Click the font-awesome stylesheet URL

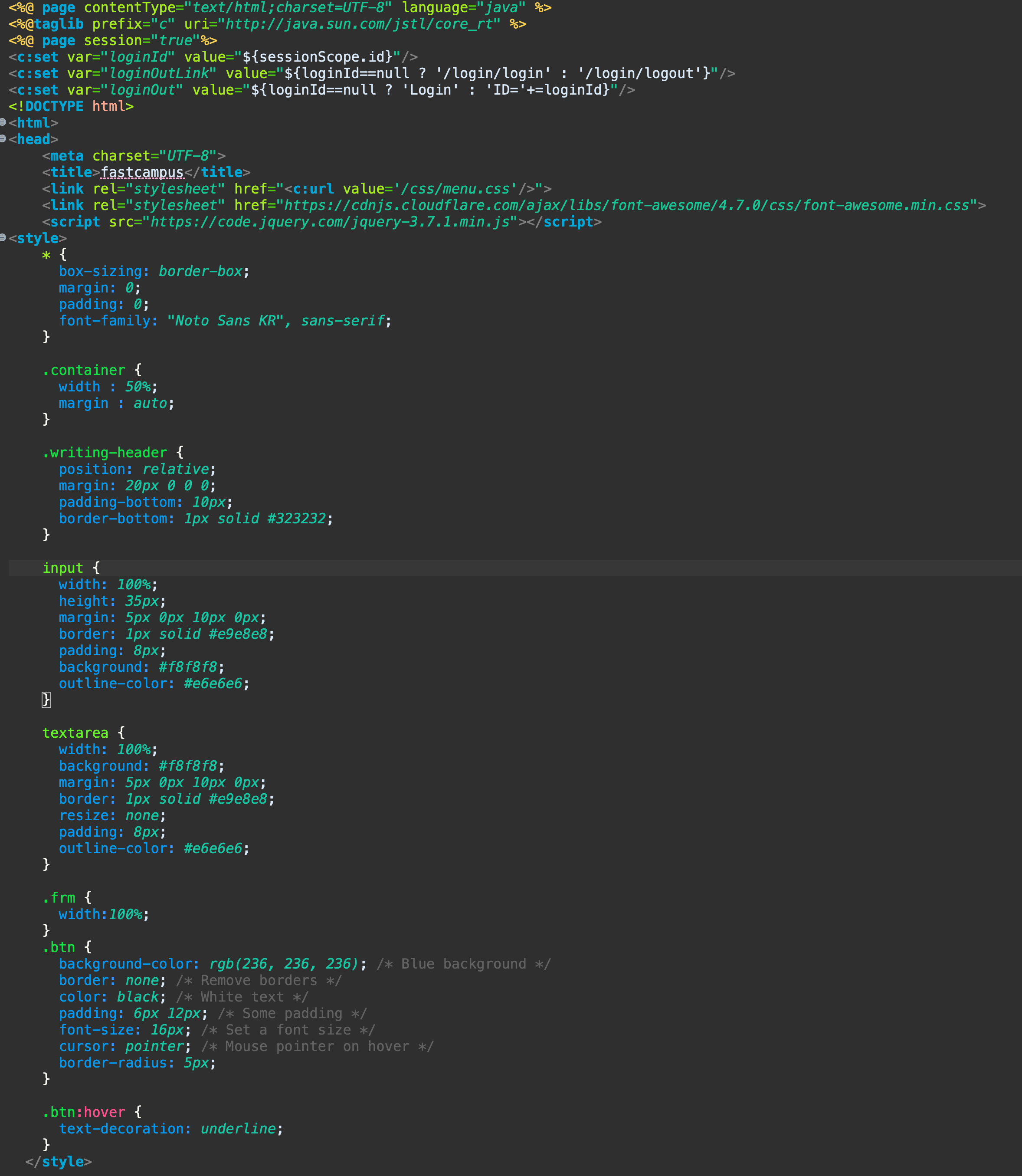coord(626,205)
